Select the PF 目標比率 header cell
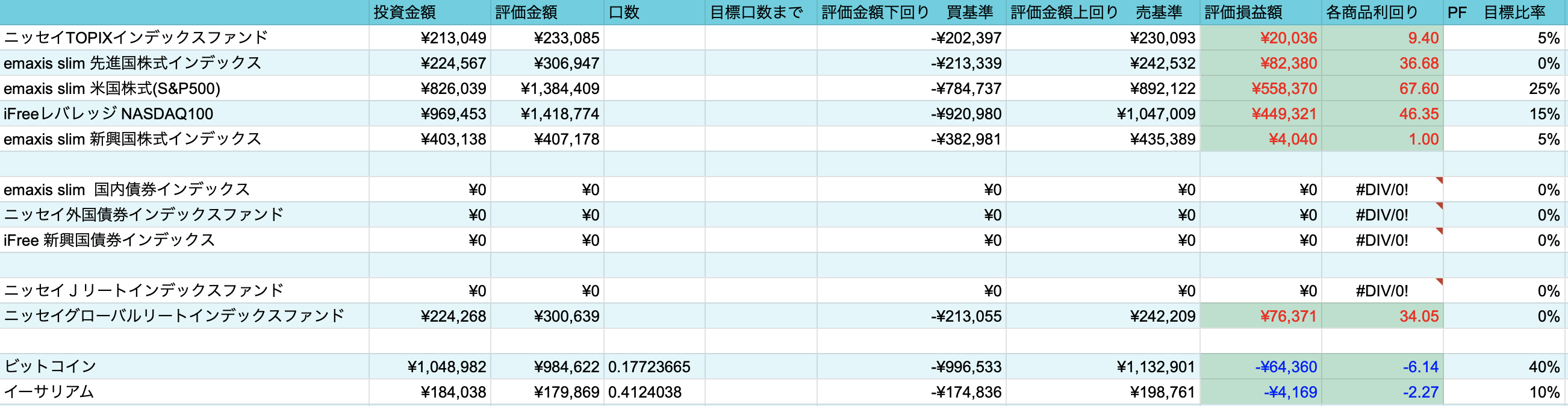Image resolution: width=1568 pixels, height=406 pixels. [x=1505, y=12]
